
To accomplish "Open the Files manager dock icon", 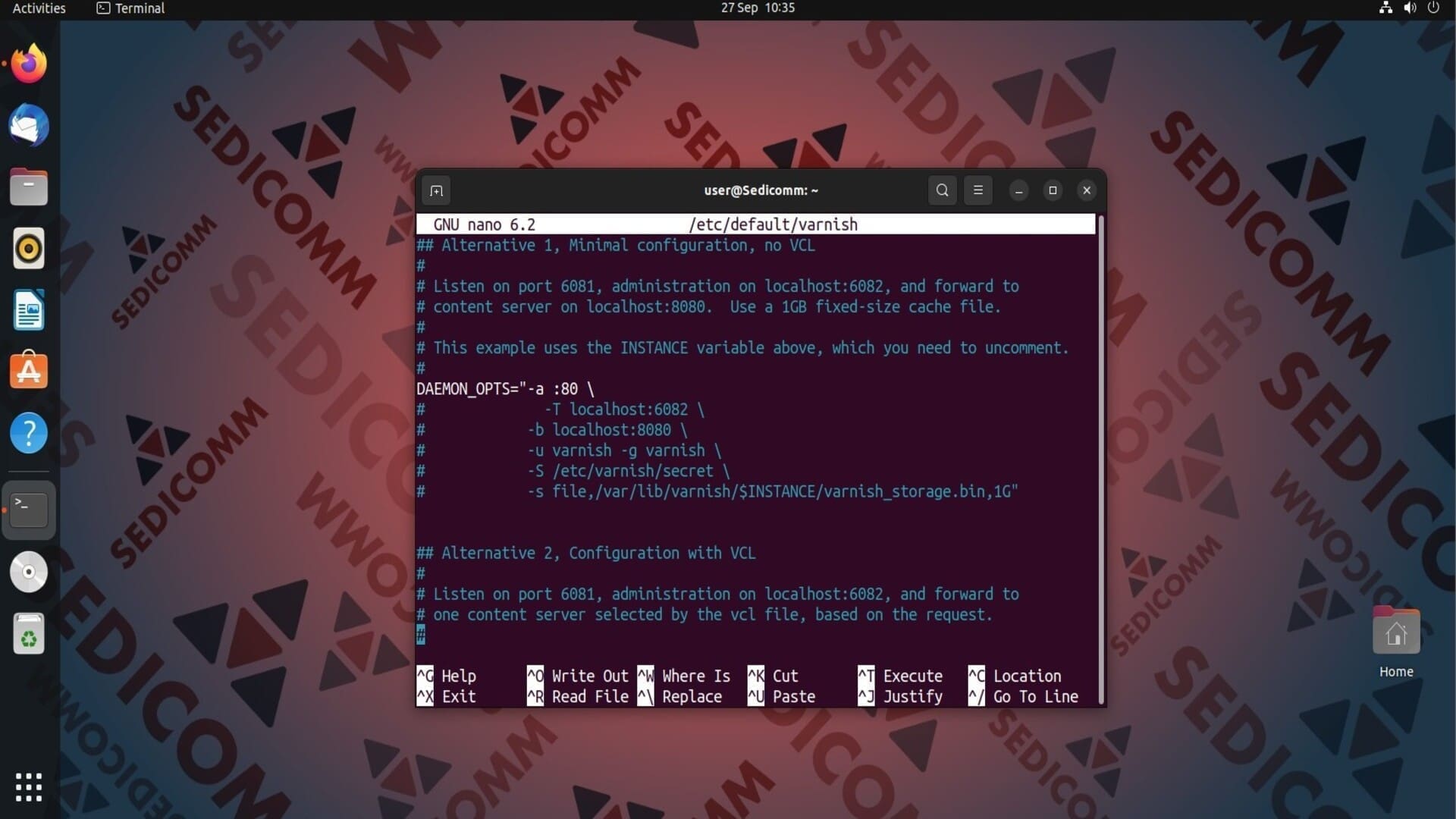I will 29,187.
